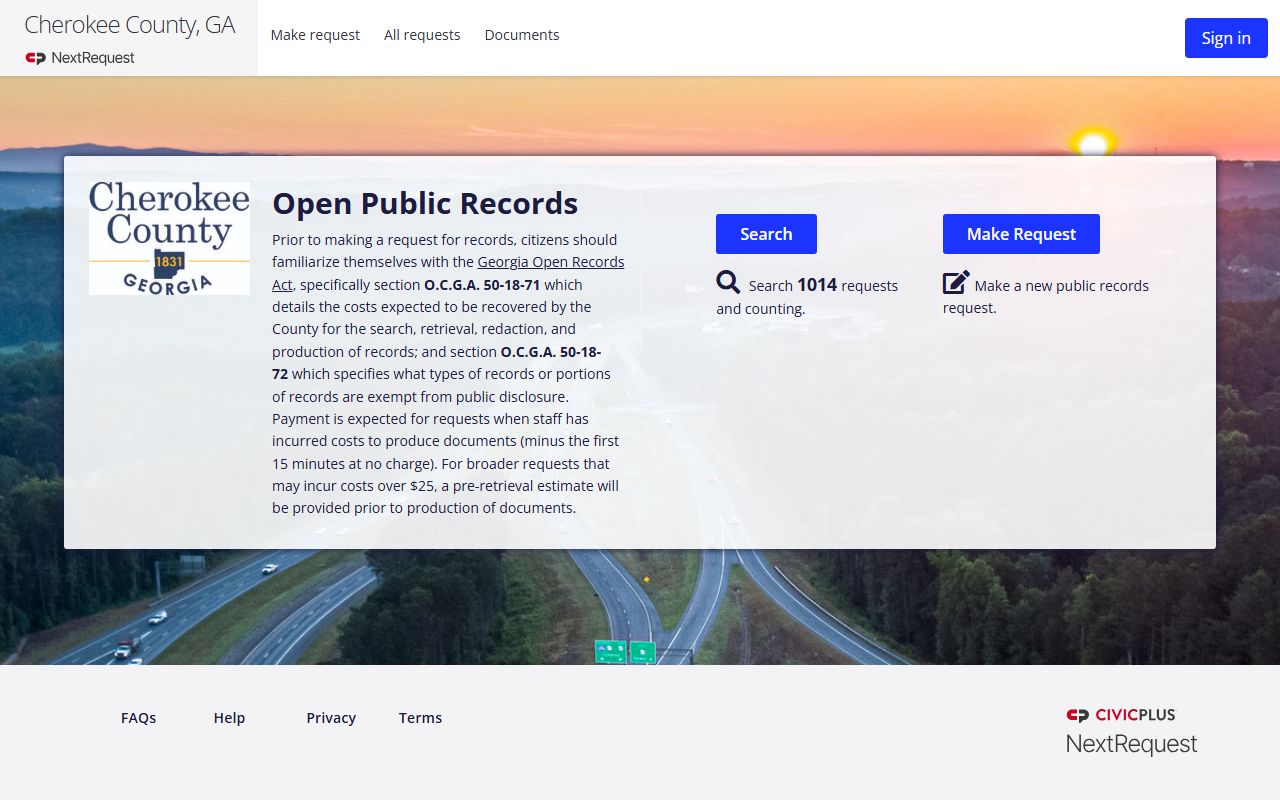This screenshot has height=800, width=1280.
Task: Click the Cherokee County Georgia logo
Action: [x=169, y=238]
